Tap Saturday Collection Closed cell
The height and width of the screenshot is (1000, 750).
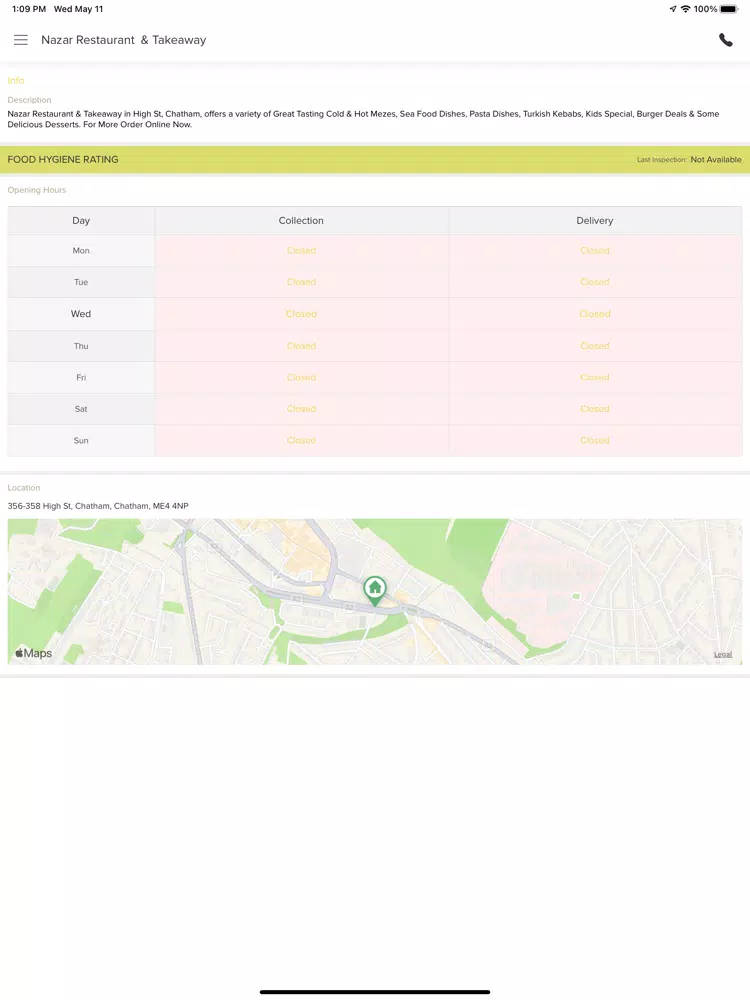[301, 409]
